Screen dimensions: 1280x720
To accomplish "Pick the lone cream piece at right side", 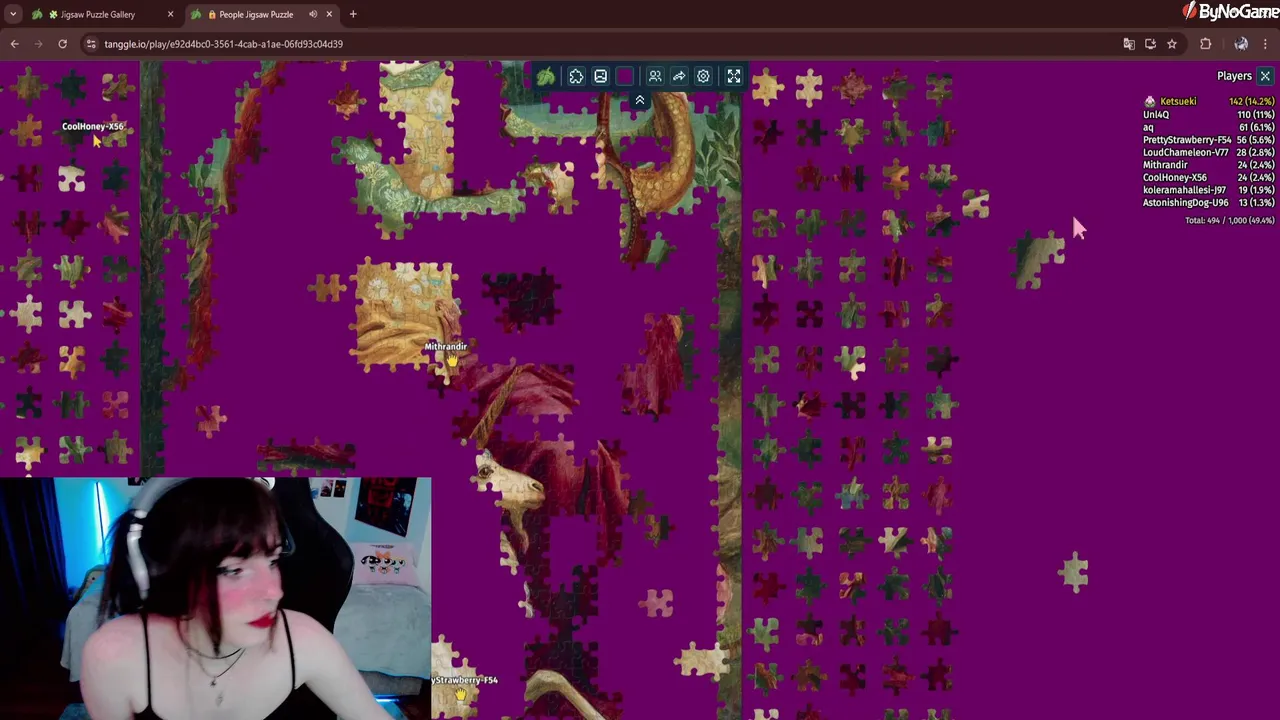I will click(x=1074, y=571).
